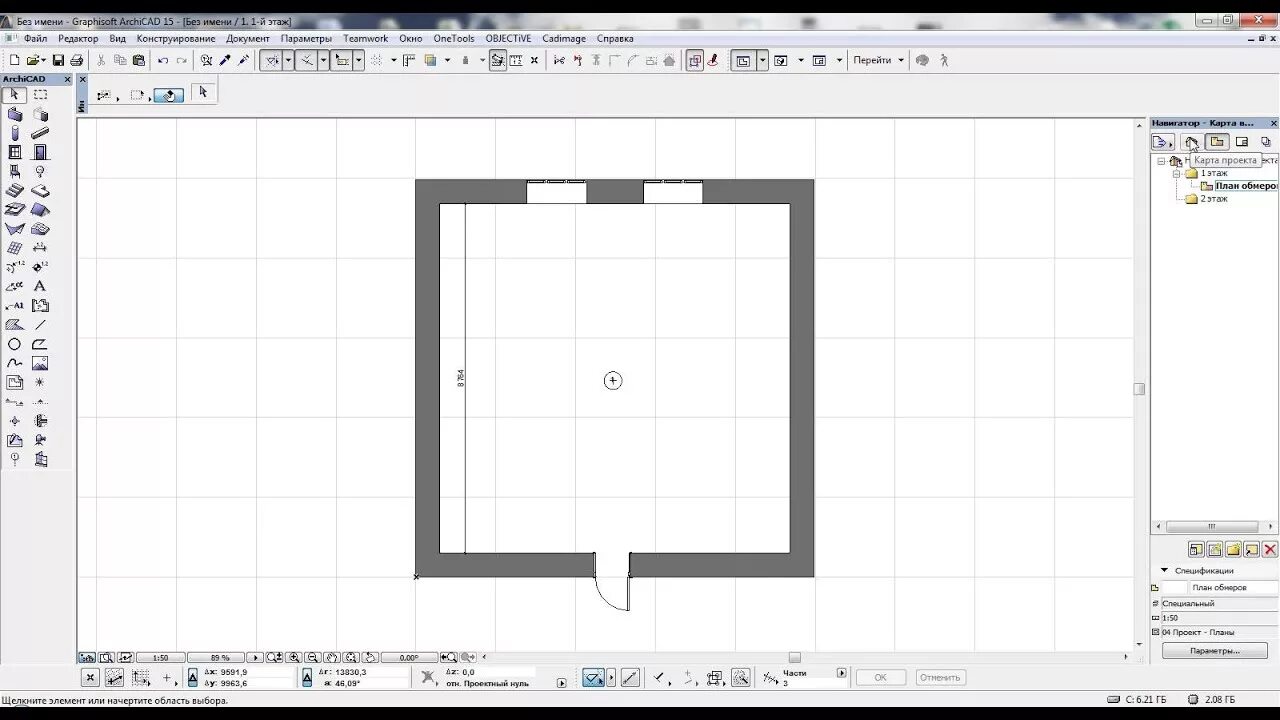Image resolution: width=1280 pixels, height=720 pixels.
Task: Select the Arrow tool in the toolbox
Action: coord(14,95)
